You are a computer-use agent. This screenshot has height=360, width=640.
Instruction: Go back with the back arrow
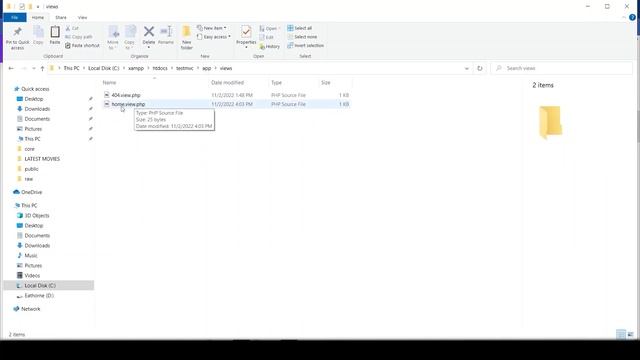tap(11, 69)
